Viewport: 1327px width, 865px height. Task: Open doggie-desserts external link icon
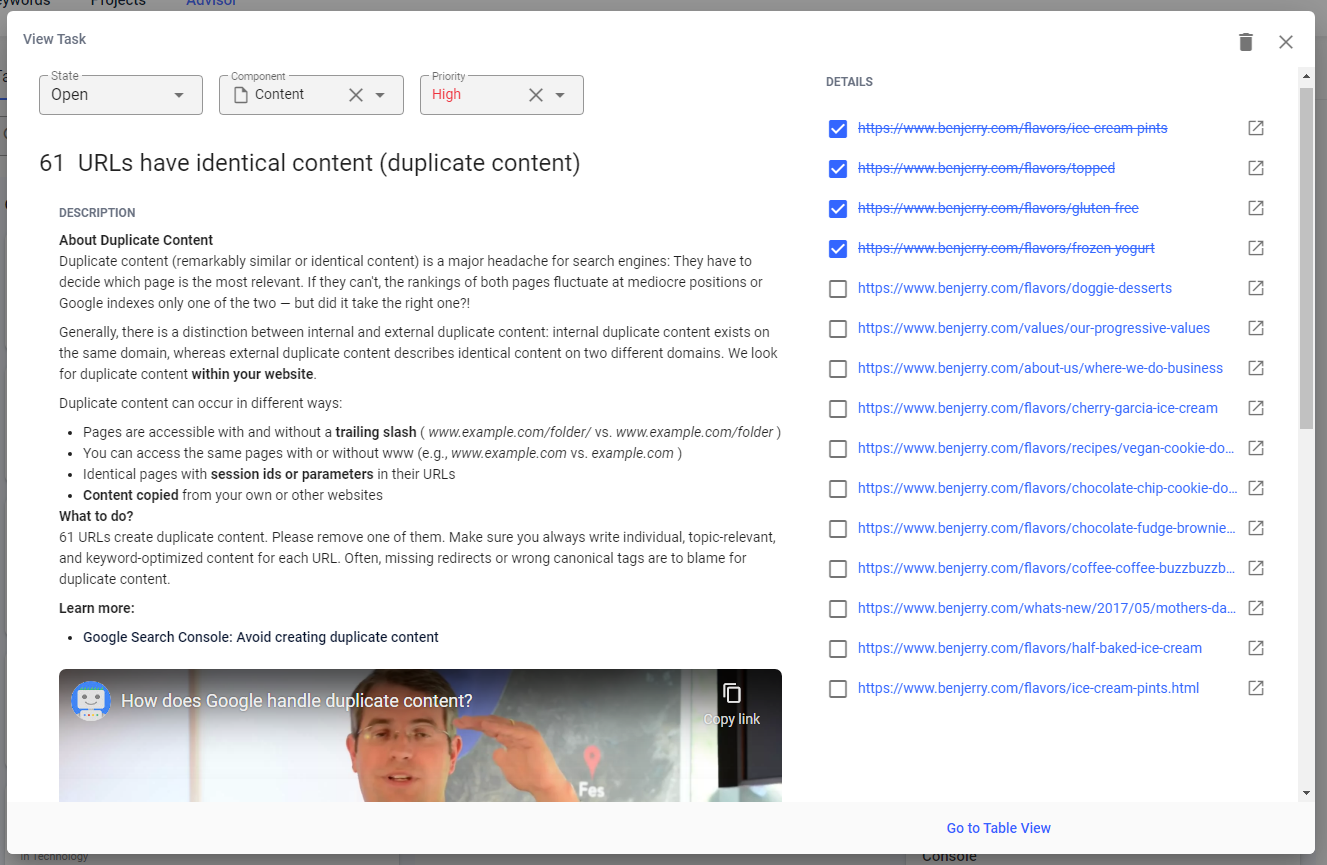pyautogui.click(x=1256, y=288)
